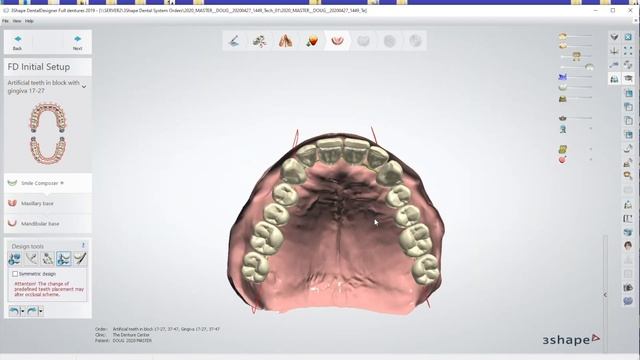Open the File menu

pos(5,21)
